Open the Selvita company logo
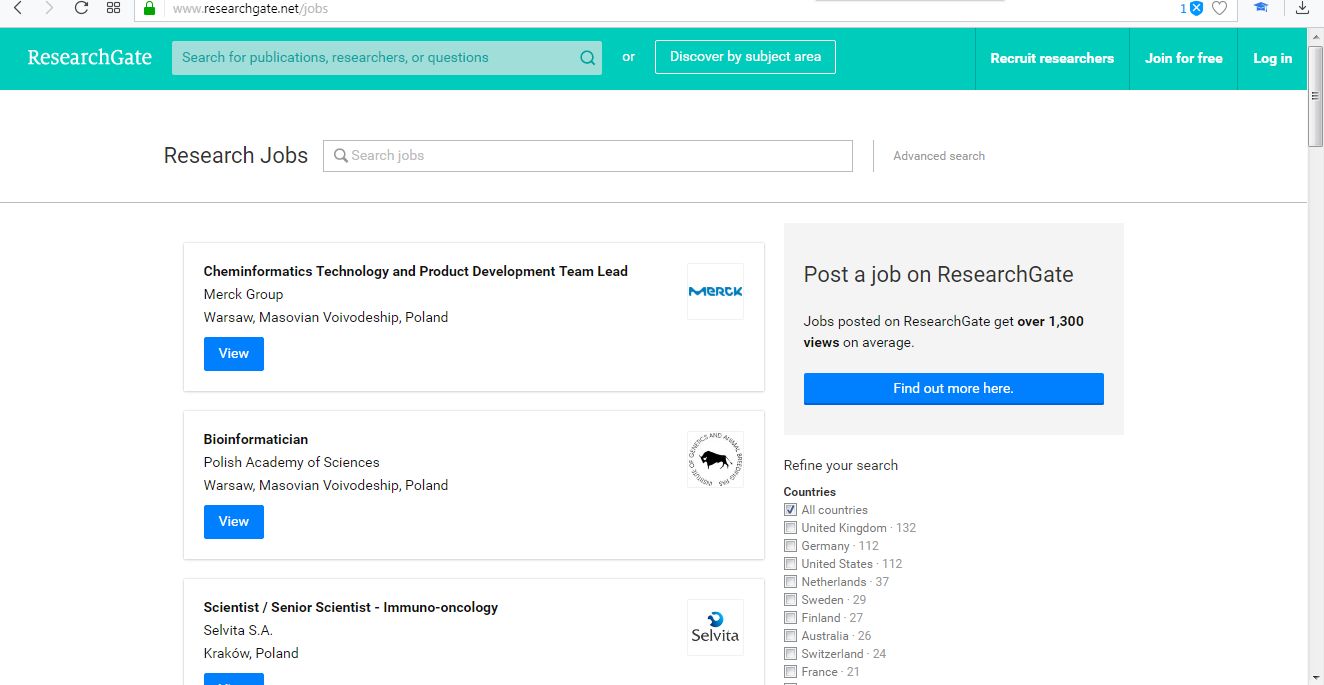The width and height of the screenshot is (1324, 685). point(715,627)
